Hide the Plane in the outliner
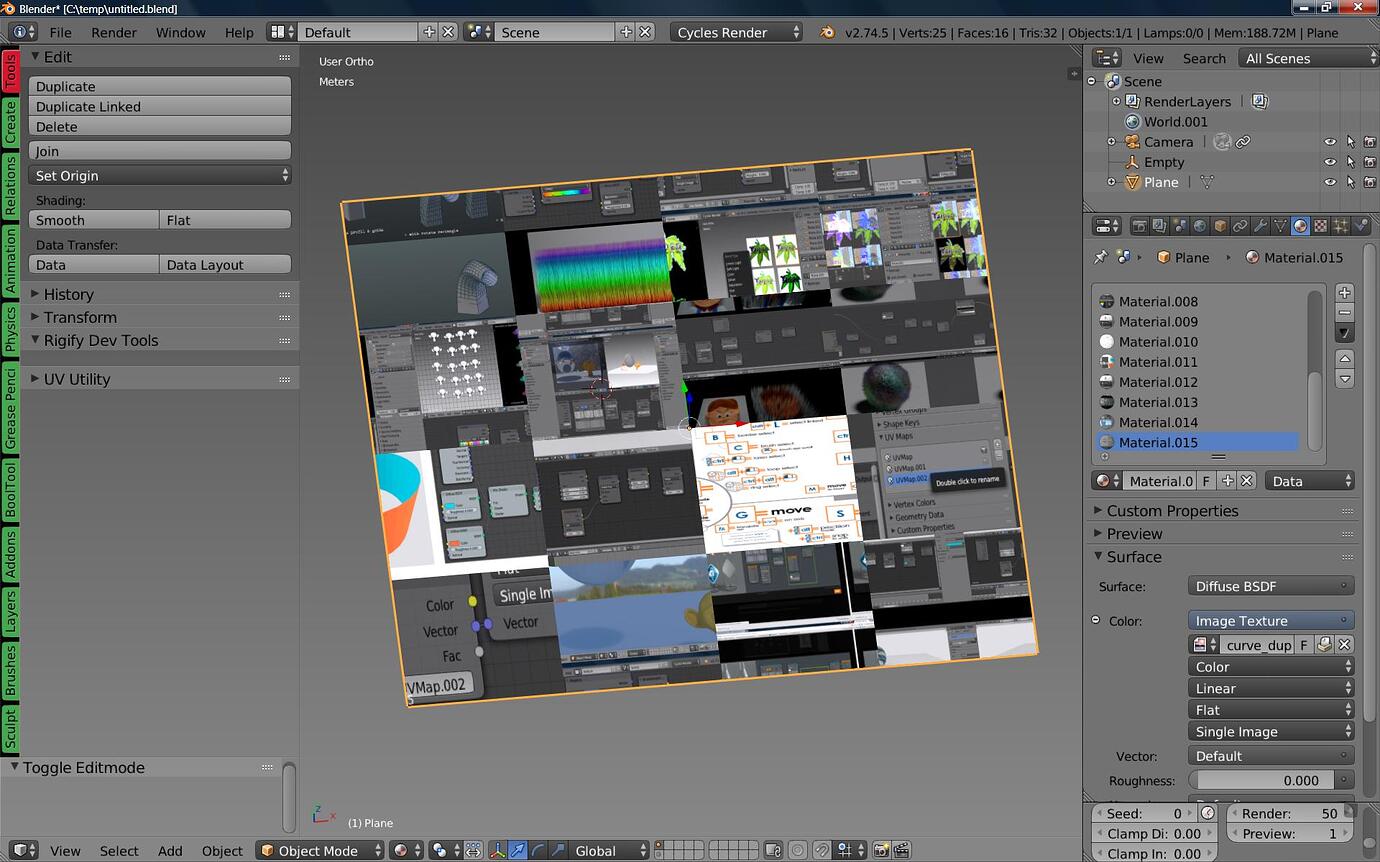The image size is (1380, 862). (1330, 182)
